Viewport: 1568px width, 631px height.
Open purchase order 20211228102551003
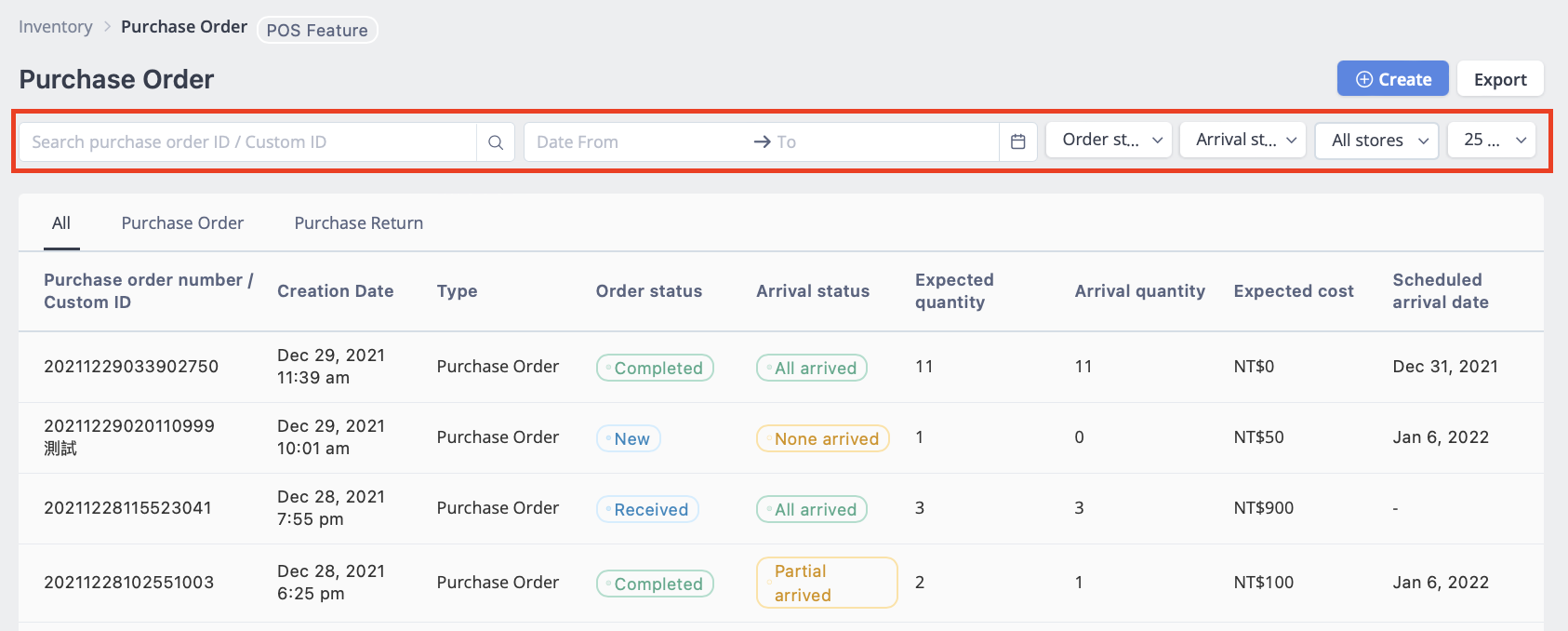pos(129,583)
